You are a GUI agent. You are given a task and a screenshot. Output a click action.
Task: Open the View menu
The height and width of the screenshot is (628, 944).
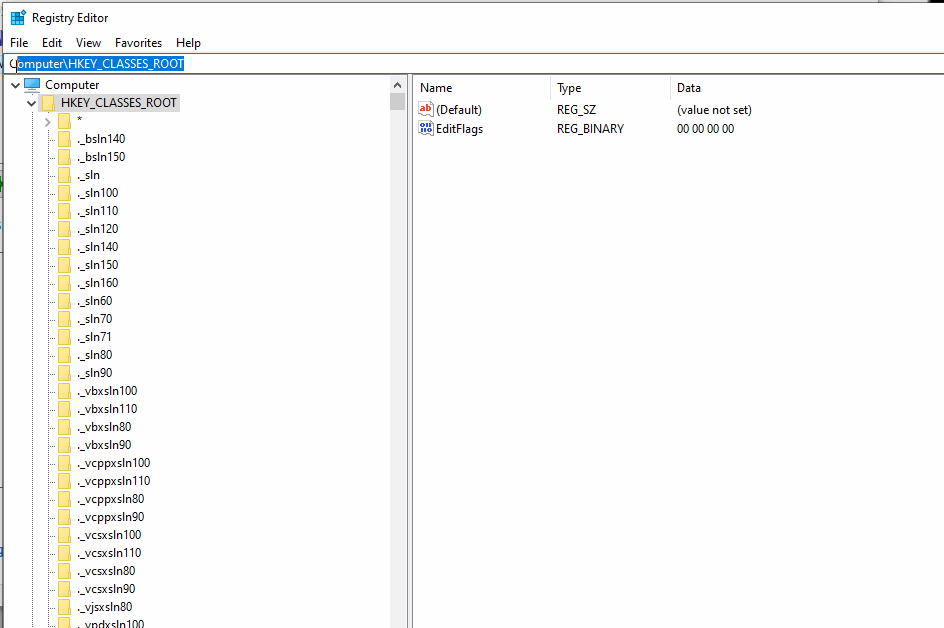(88, 43)
